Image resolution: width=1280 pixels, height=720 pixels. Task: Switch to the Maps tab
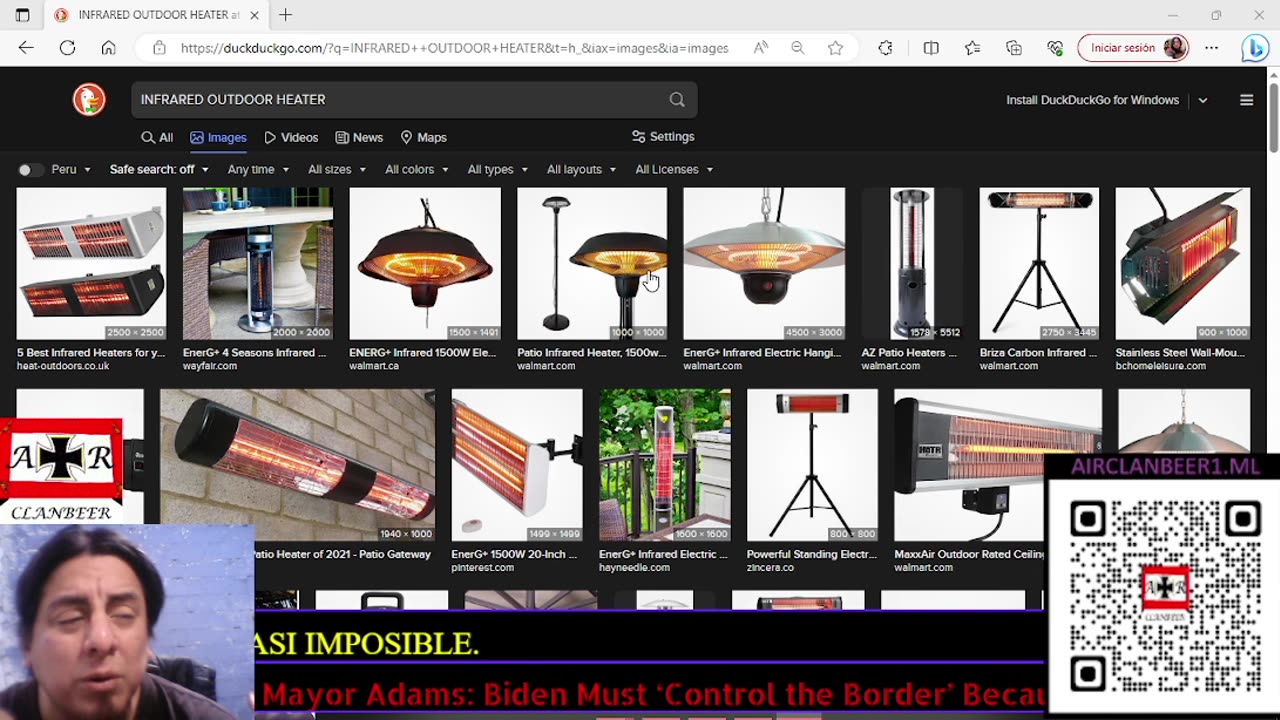pyautogui.click(x=423, y=137)
